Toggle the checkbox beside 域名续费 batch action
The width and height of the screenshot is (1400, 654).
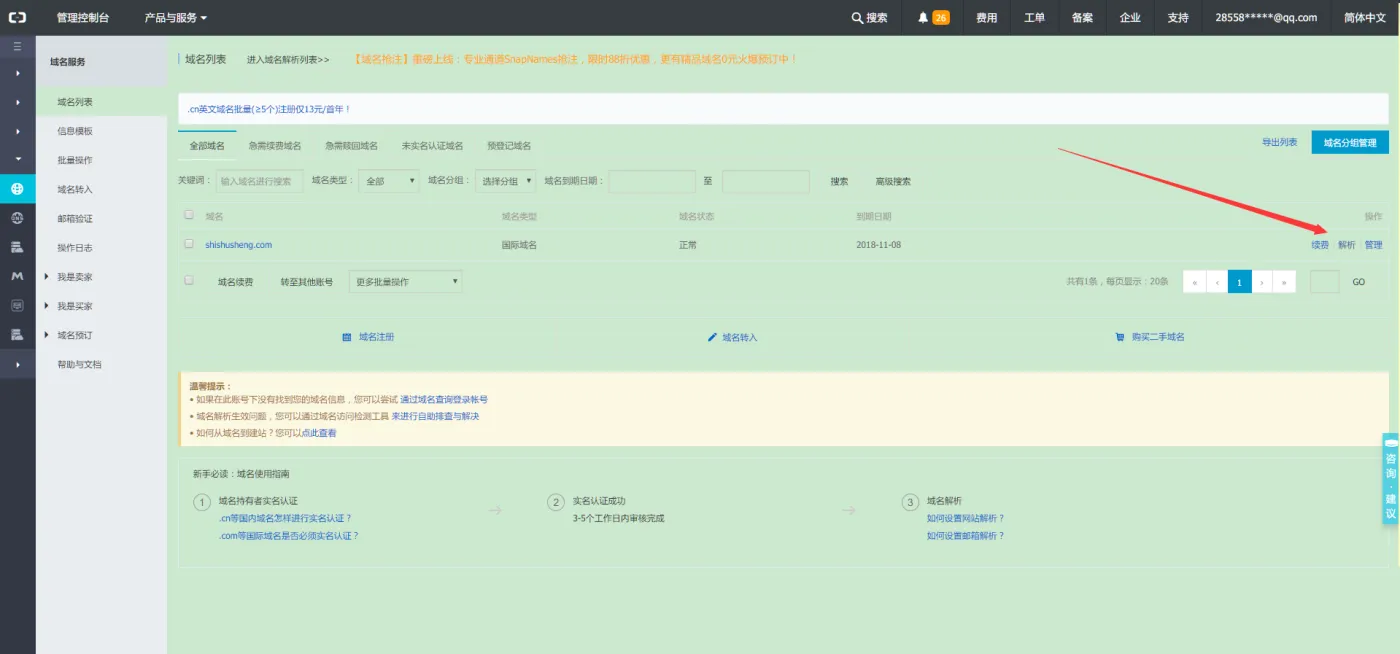[189, 281]
